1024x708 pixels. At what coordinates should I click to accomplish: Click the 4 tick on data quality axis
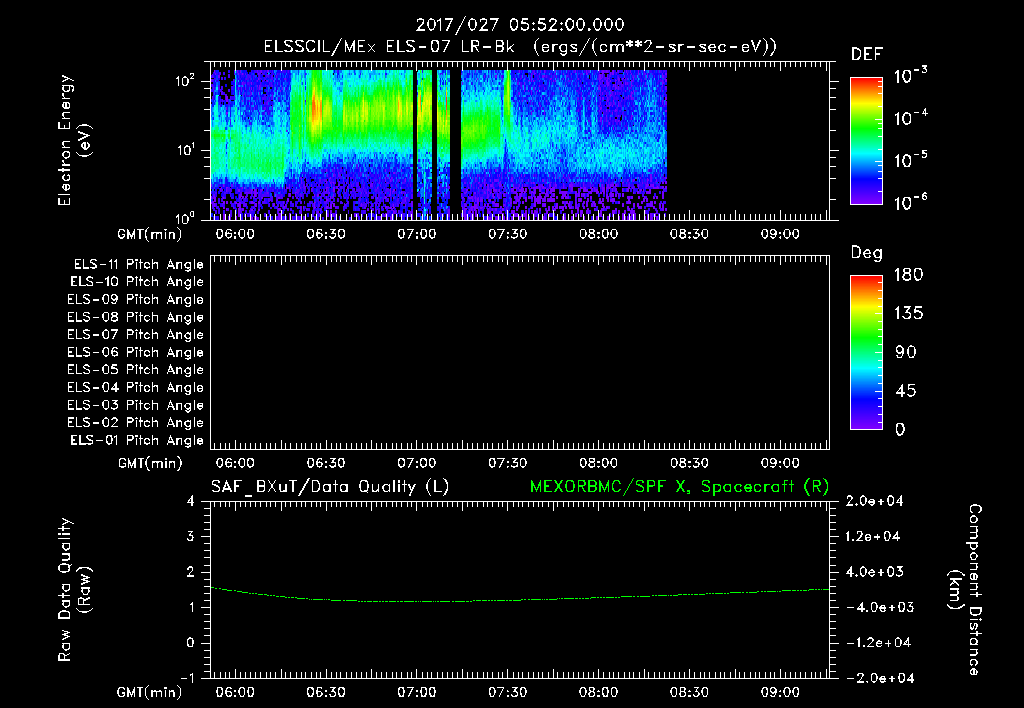point(191,501)
